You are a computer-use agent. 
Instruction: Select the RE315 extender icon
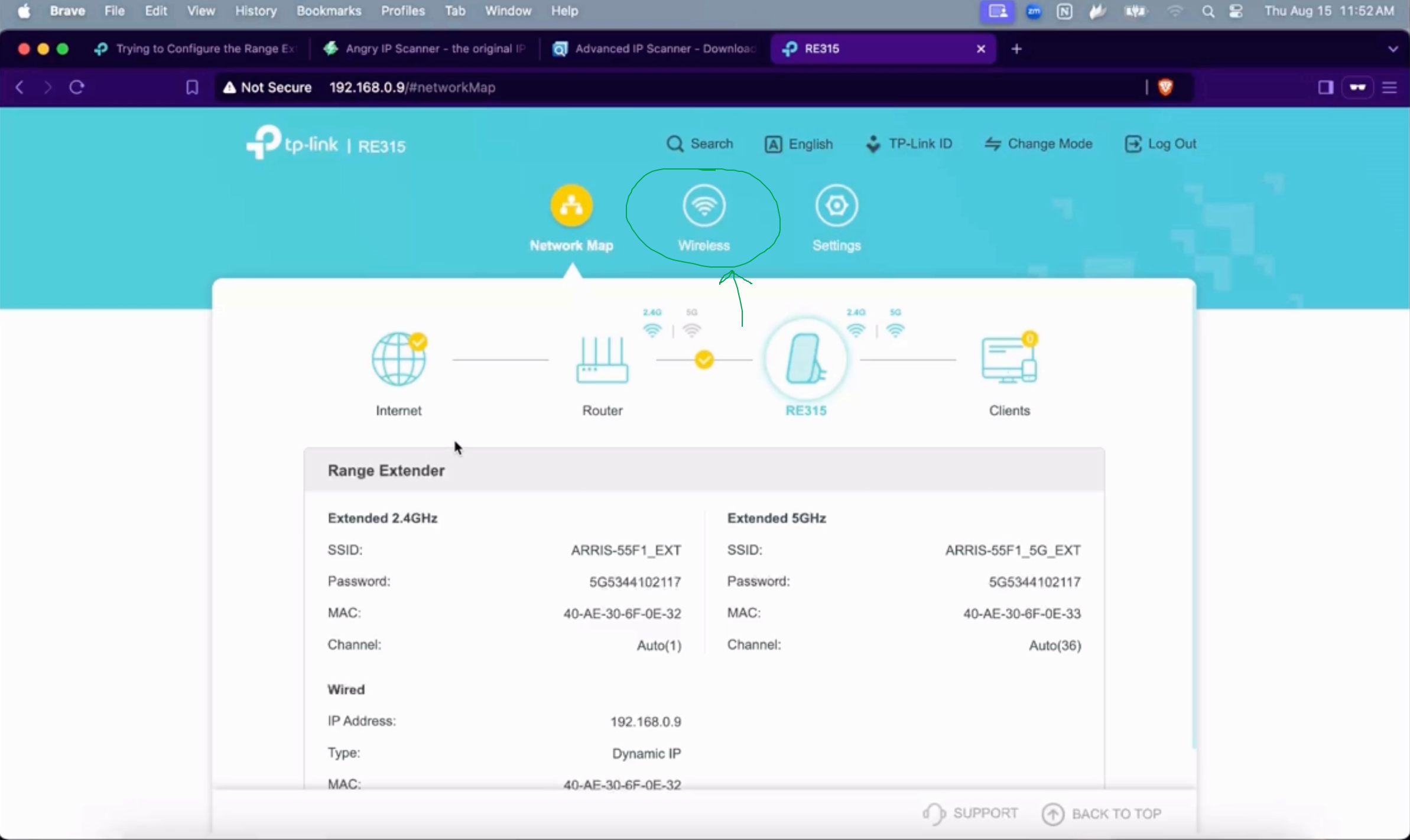805,359
